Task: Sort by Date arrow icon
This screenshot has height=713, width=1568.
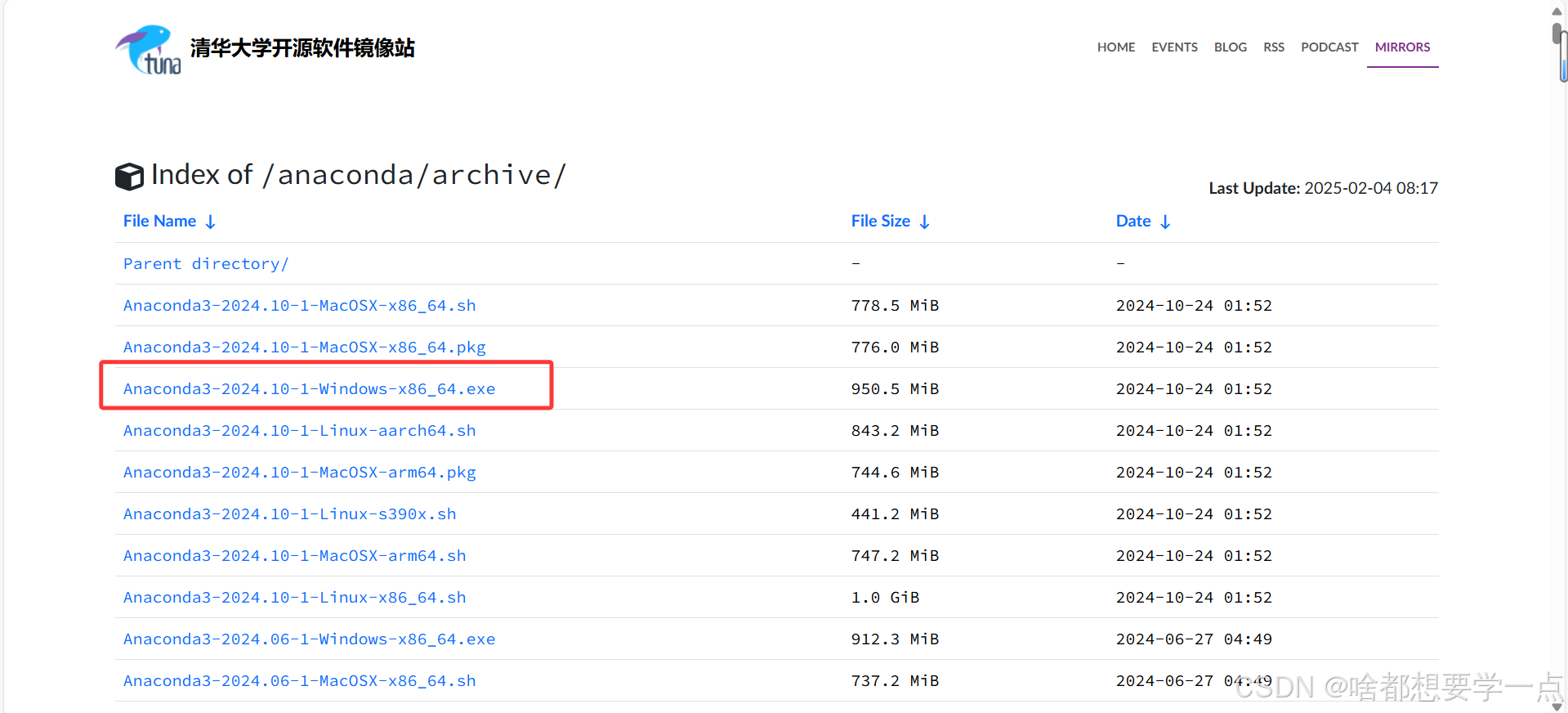Action: 1165,222
